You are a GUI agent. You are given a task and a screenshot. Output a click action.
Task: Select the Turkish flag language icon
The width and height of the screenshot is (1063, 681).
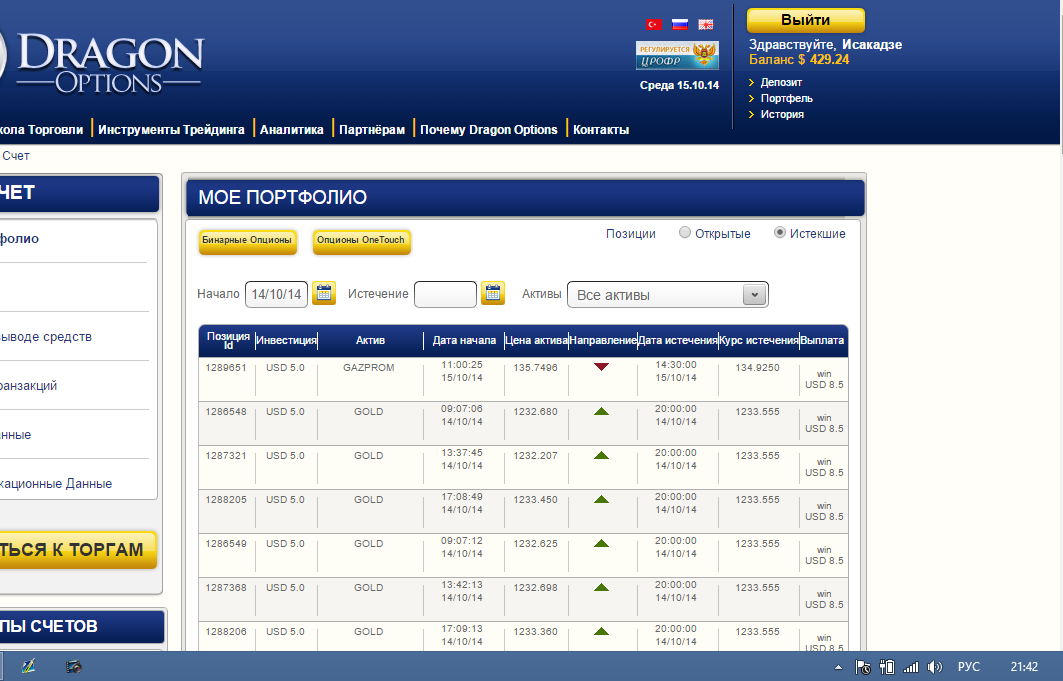(x=654, y=24)
